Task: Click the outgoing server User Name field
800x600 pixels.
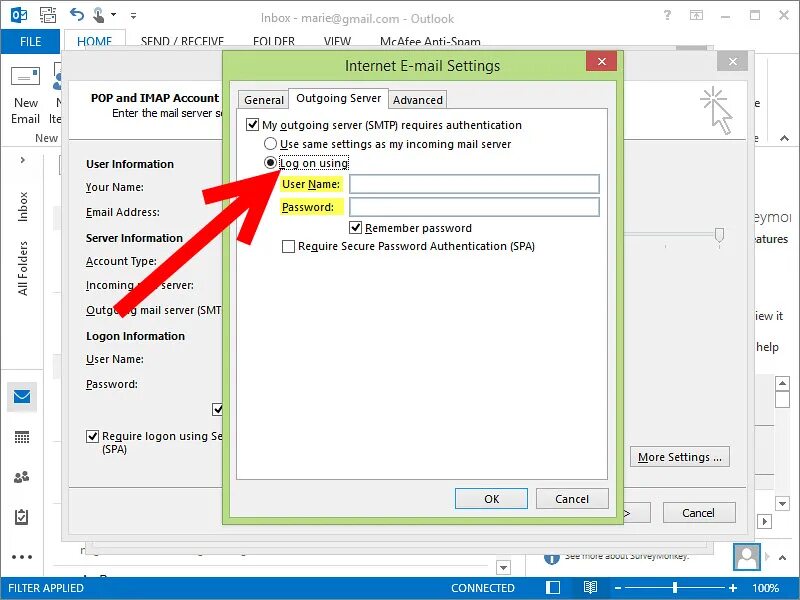Action: pyautogui.click(x=474, y=184)
